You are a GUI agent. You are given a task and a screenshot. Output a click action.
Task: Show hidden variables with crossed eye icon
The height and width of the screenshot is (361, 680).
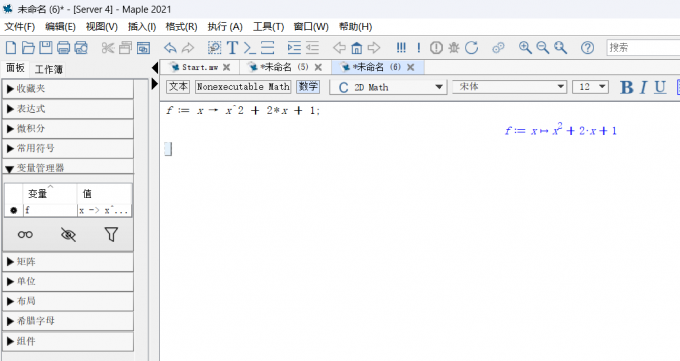pos(69,235)
